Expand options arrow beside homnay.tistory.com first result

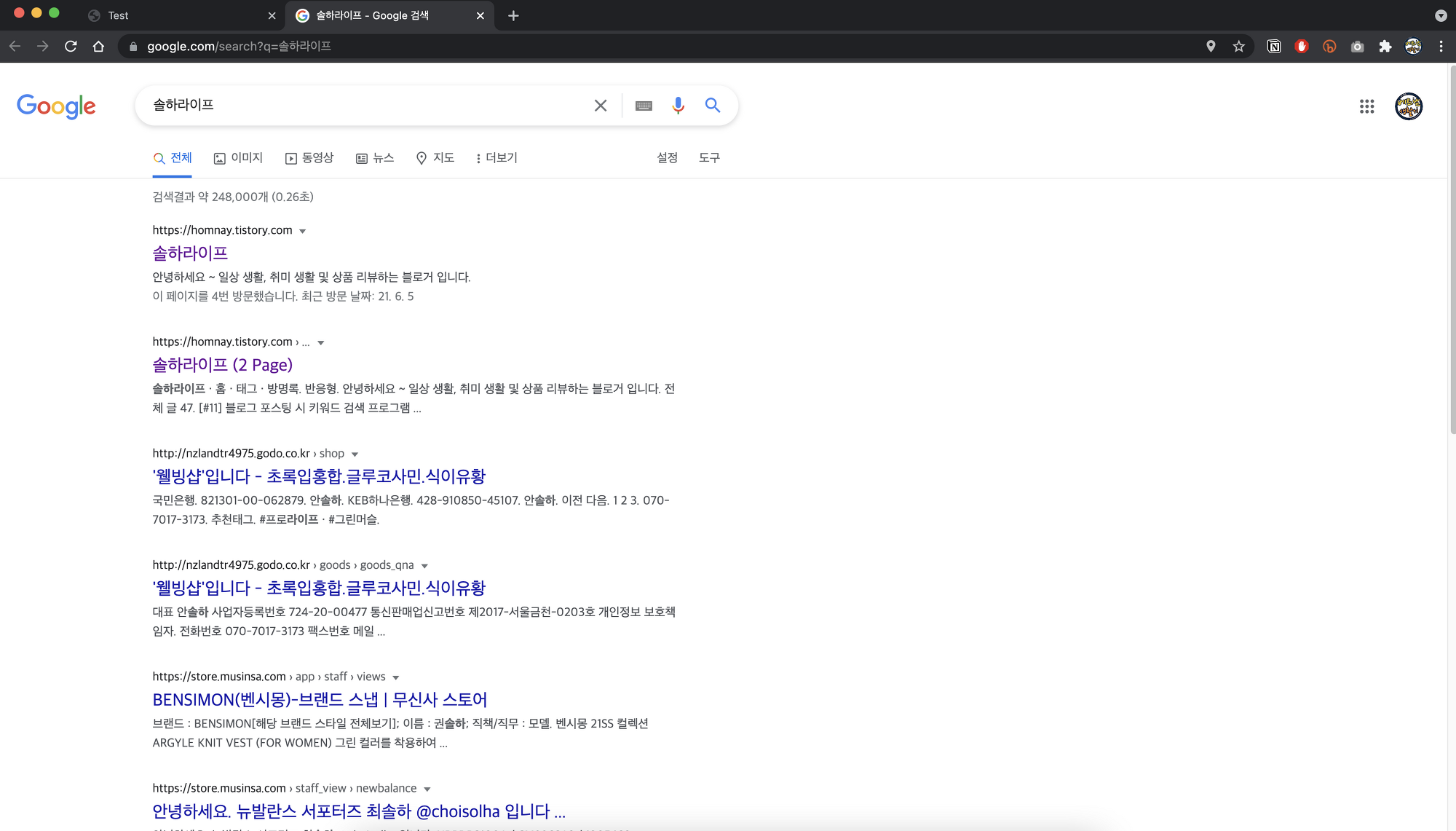(x=303, y=232)
